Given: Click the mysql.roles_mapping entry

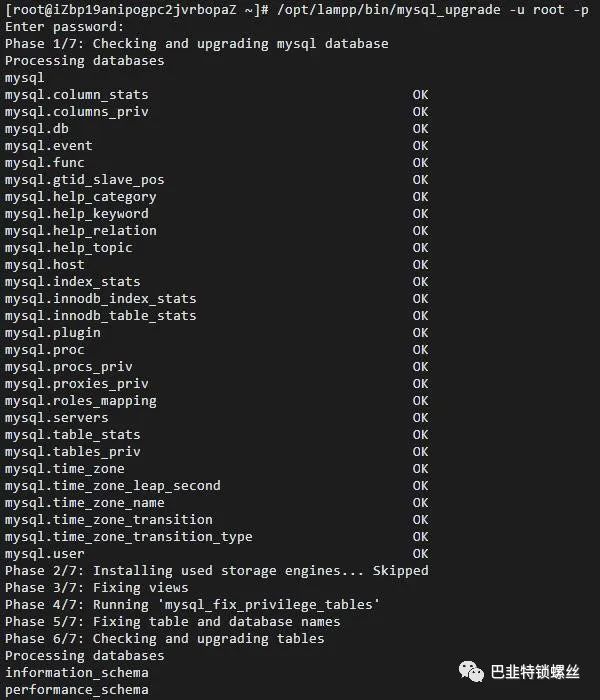Looking at the screenshot, I should click(80, 401).
